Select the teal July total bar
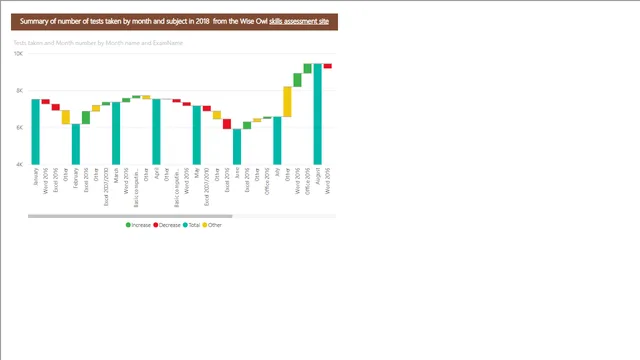 277,141
